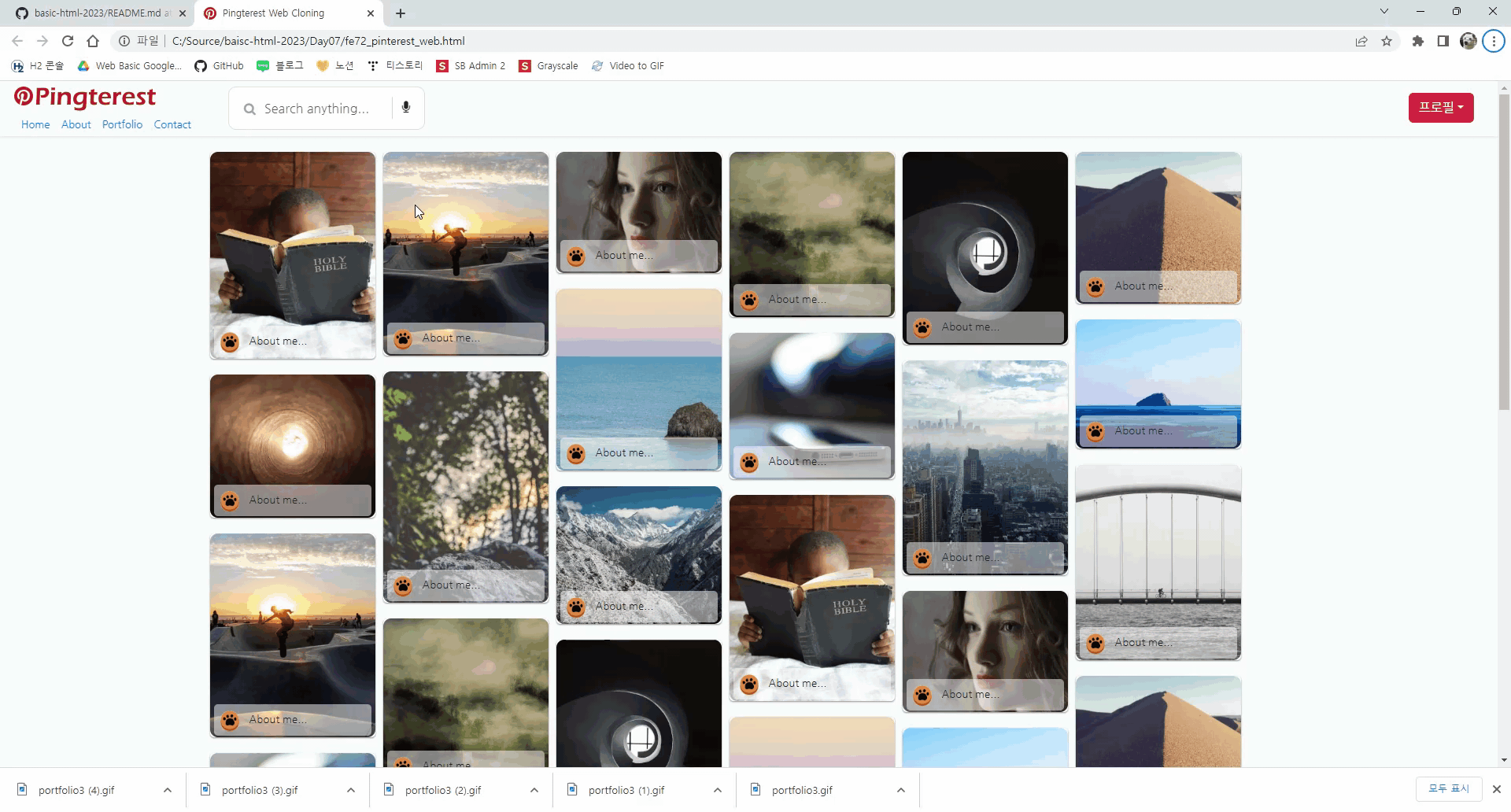Image resolution: width=1511 pixels, height=812 pixels.
Task: Open the bridge arch photo card
Action: click(1158, 563)
